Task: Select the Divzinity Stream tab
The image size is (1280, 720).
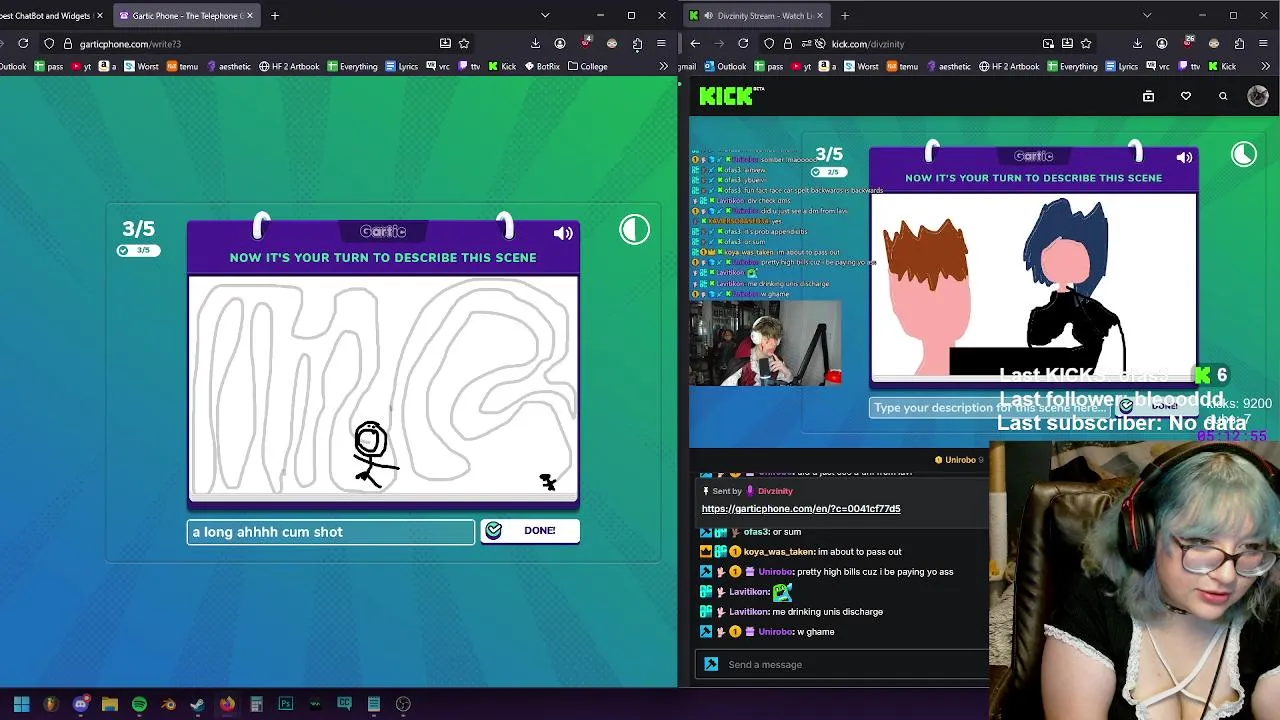Action: pyautogui.click(x=755, y=15)
